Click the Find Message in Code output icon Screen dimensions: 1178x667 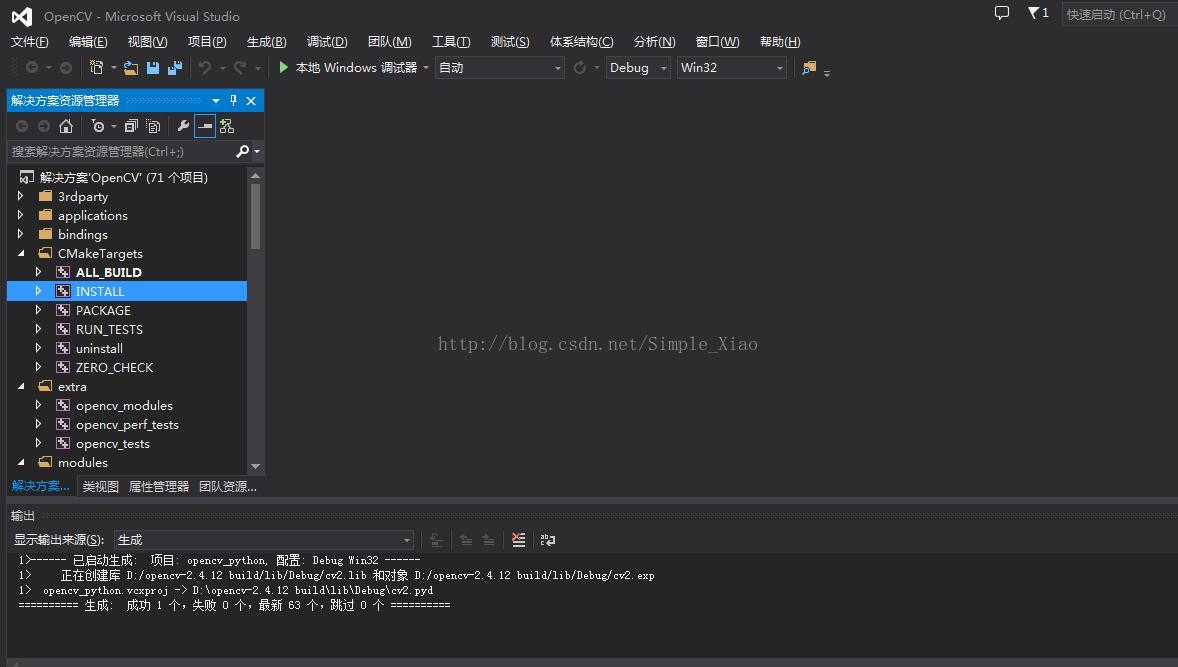[436, 539]
